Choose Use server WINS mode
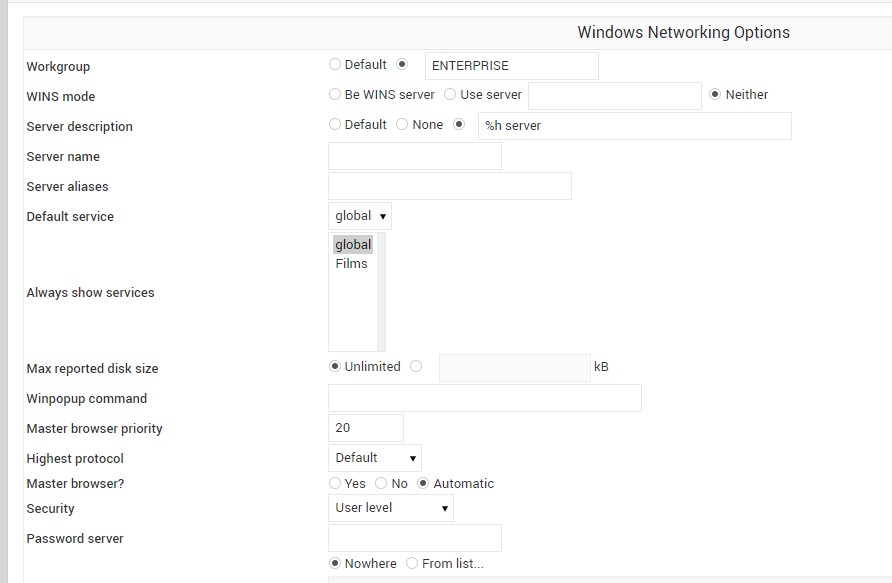 point(450,95)
